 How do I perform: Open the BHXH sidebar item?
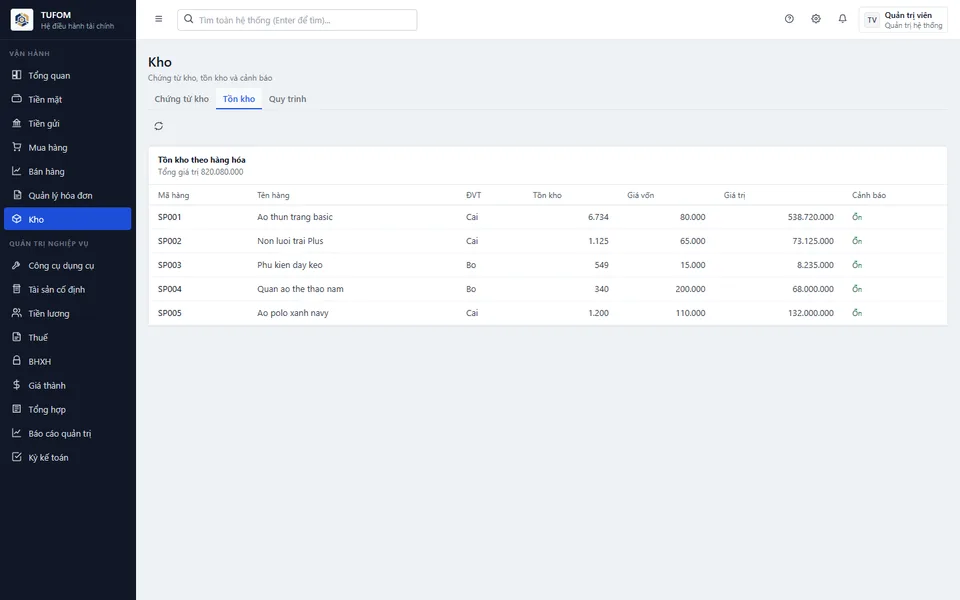pos(67,361)
